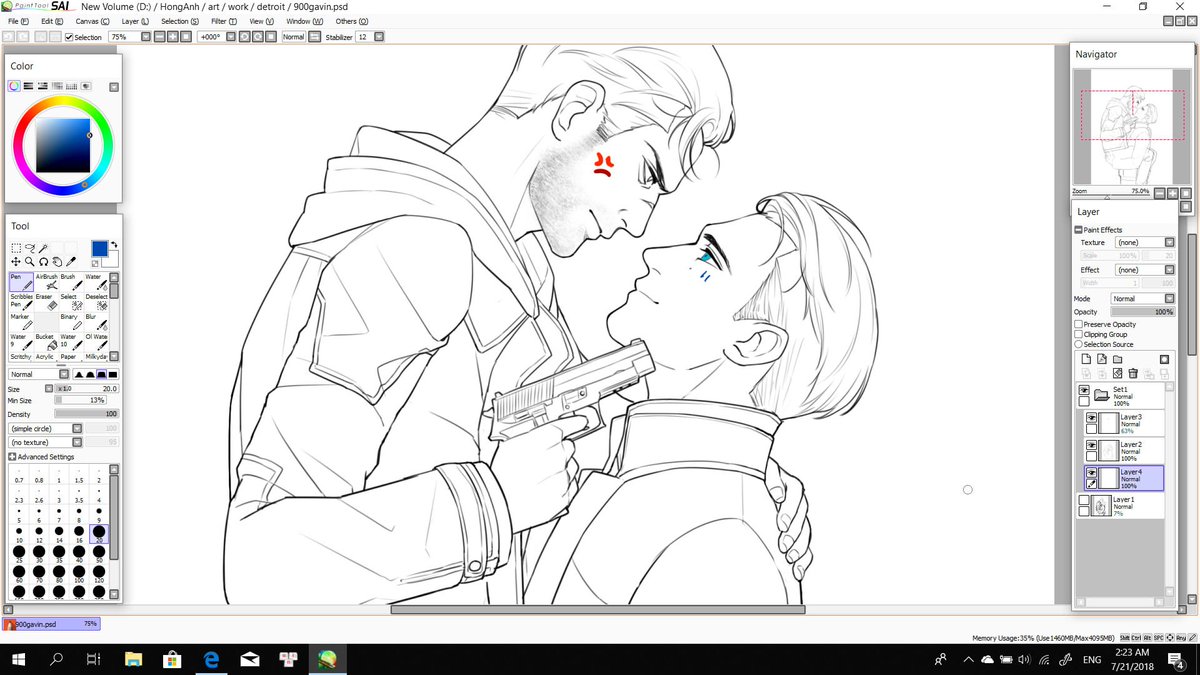Select the Move tool
Viewport: 1200px width, 675px height.
click(16, 261)
